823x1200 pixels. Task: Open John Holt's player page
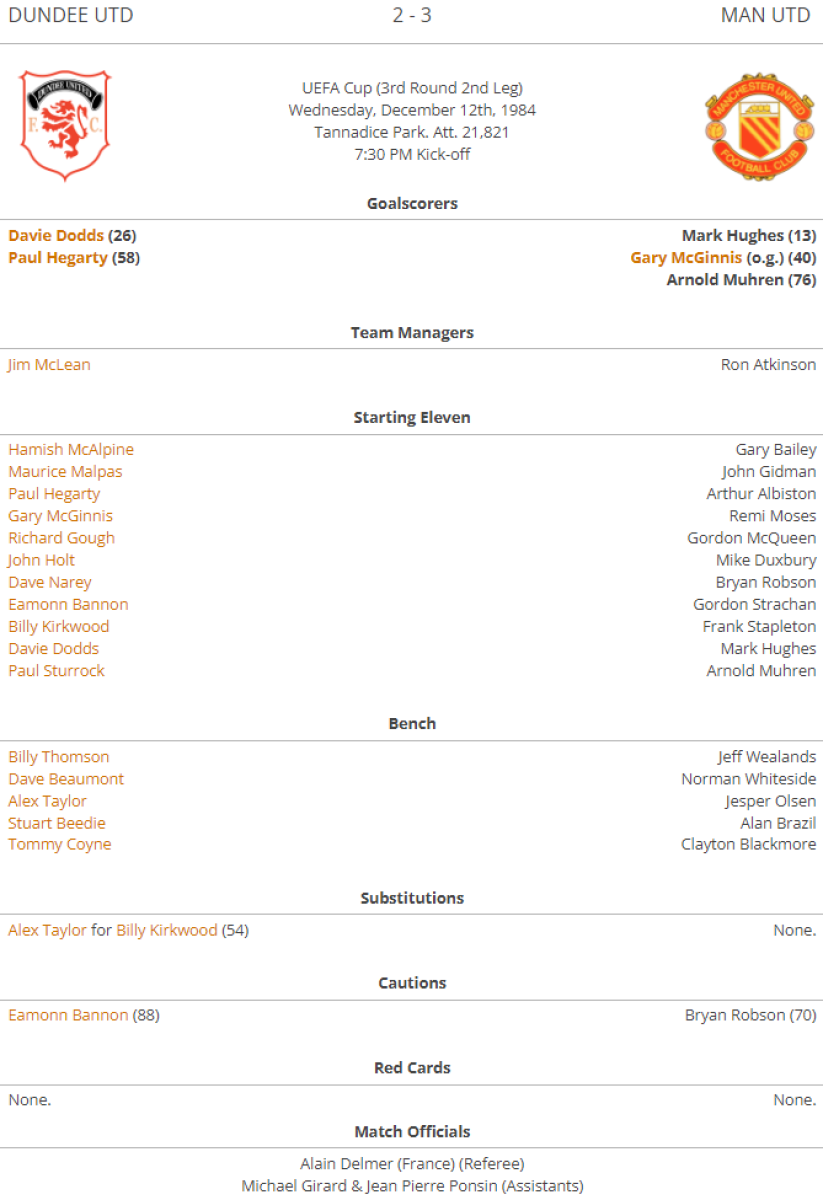pos(42,560)
